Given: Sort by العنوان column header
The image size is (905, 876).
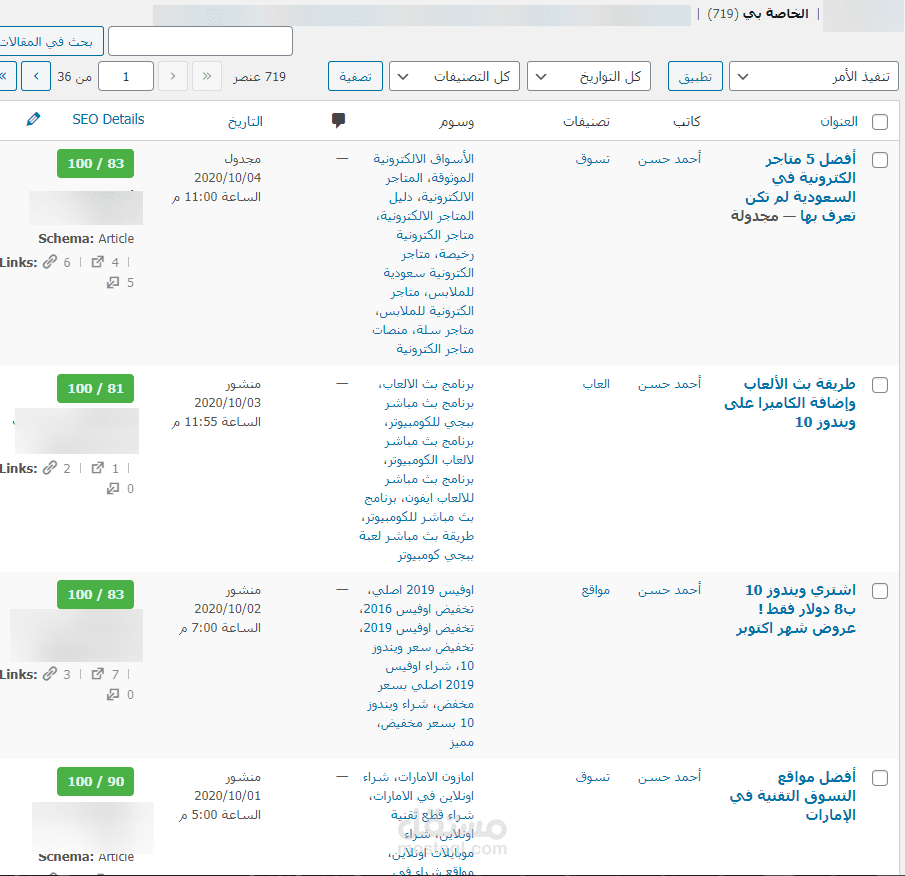Looking at the screenshot, I should point(839,121).
